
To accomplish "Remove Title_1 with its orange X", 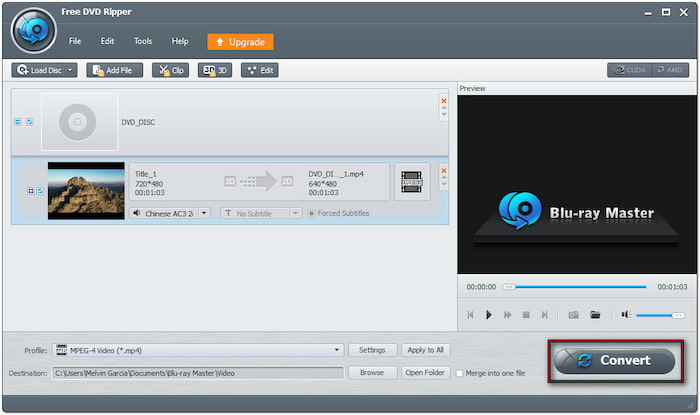I will [444, 170].
